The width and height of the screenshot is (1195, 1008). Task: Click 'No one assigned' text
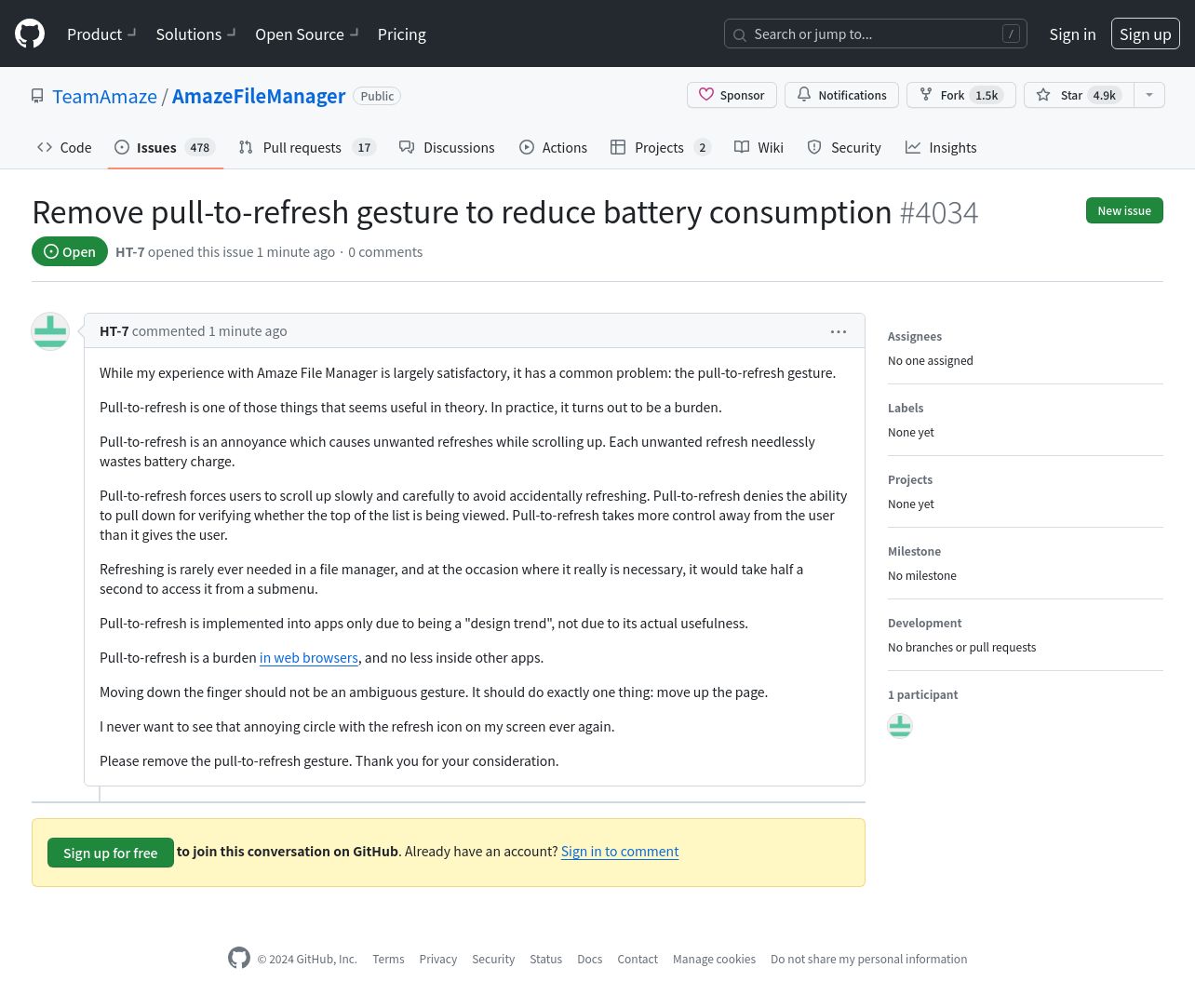click(x=931, y=361)
